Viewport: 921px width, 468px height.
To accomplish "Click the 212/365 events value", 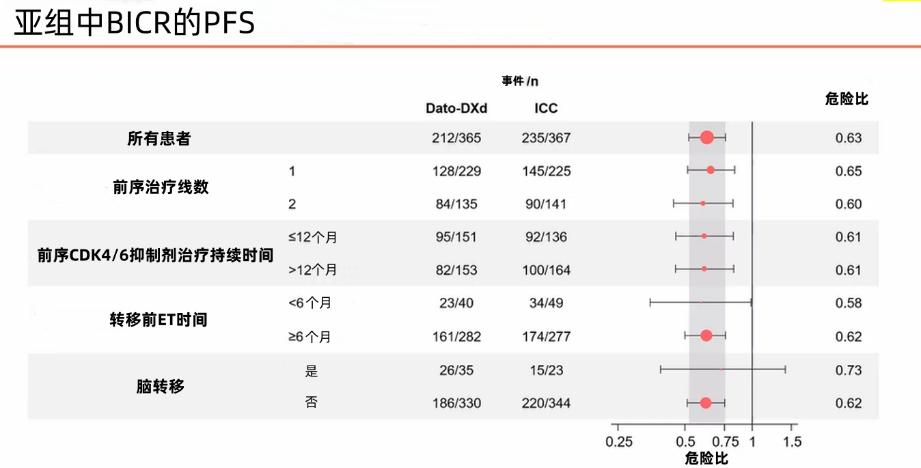I will pyautogui.click(x=456, y=138).
